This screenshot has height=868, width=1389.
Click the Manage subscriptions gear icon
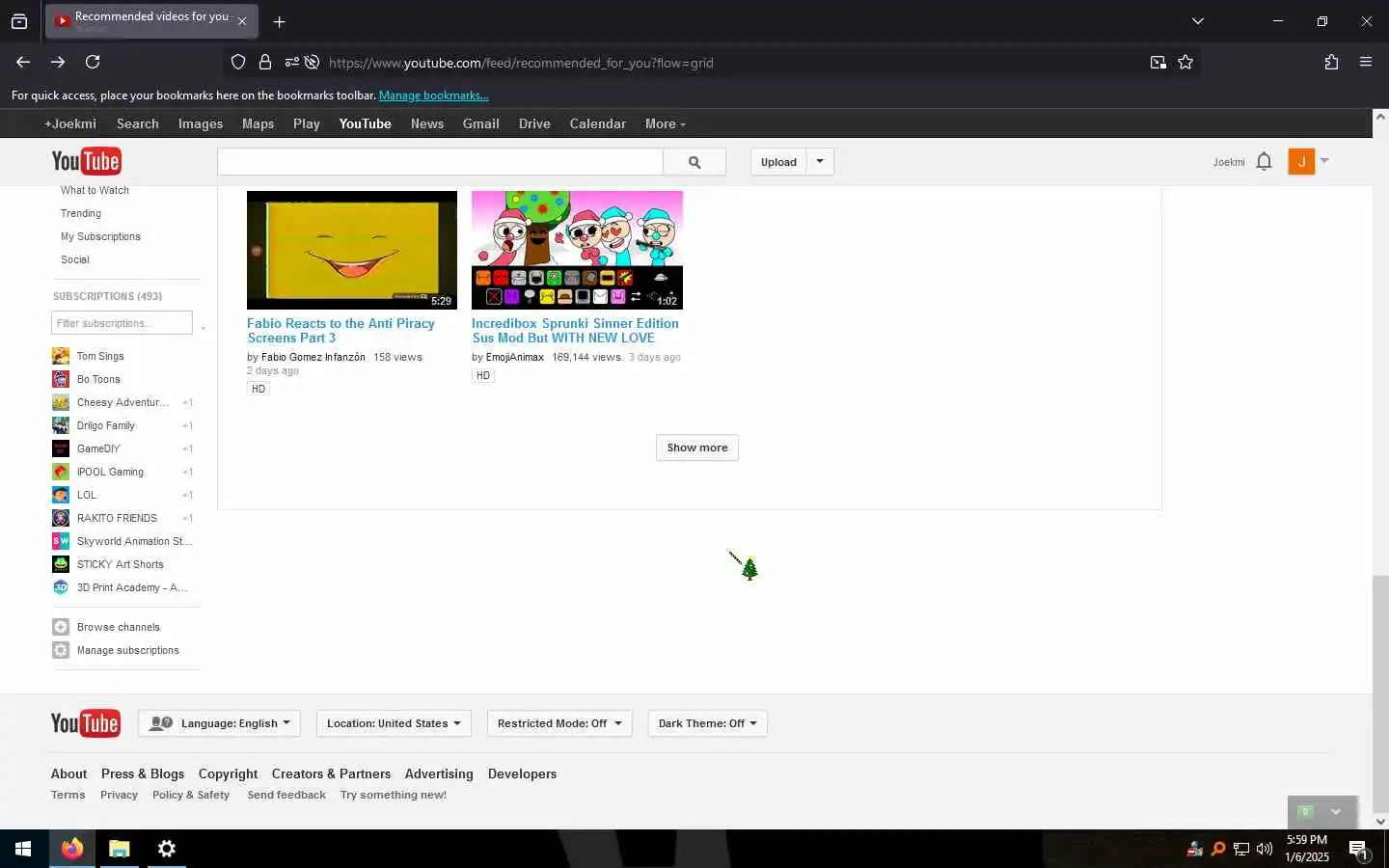pyautogui.click(x=61, y=650)
